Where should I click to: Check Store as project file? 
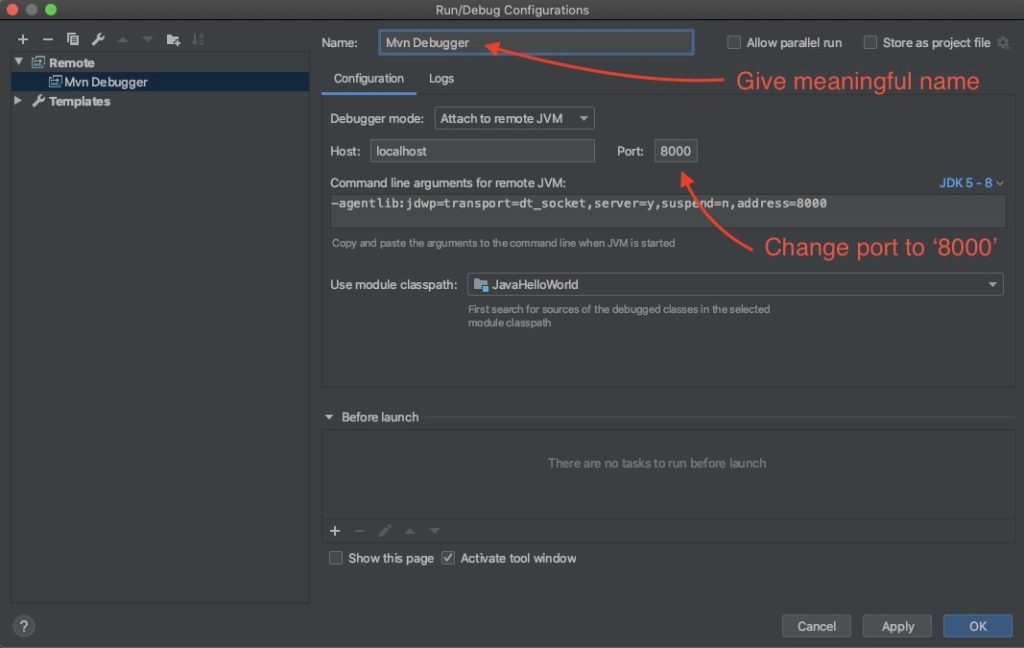(x=870, y=42)
